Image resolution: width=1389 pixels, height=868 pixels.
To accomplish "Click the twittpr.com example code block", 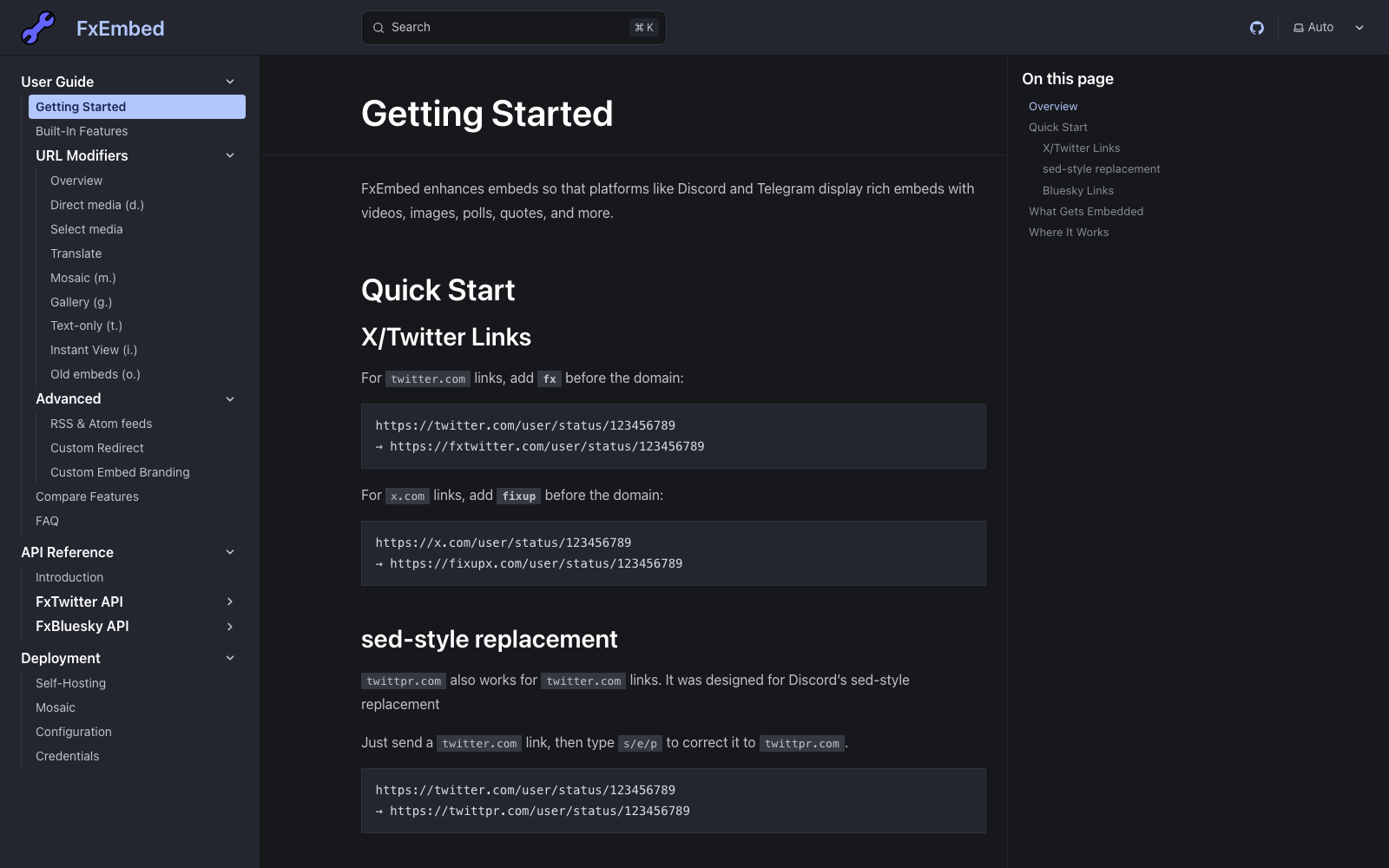I will click(x=674, y=800).
